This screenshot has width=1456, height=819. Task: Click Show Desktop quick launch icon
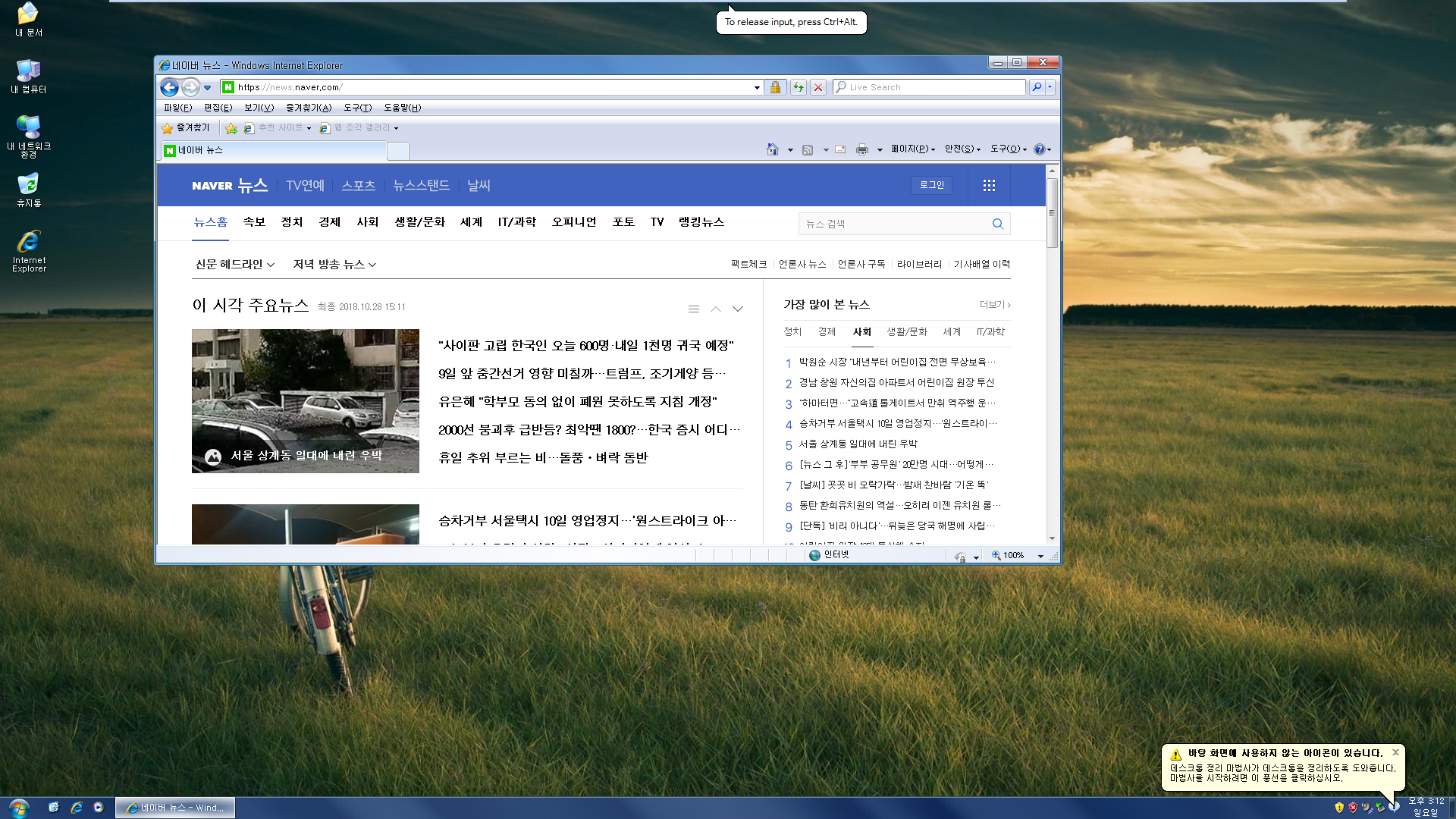click(x=53, y=808)
